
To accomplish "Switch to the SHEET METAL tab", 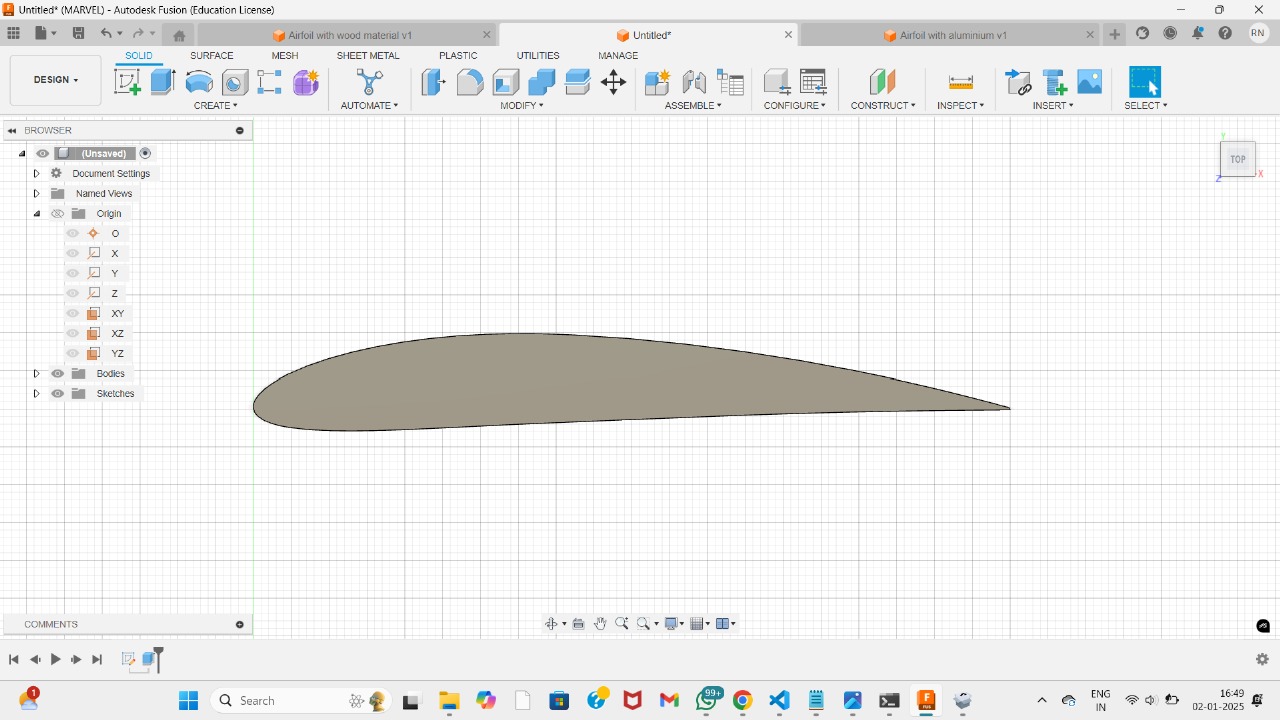I will (x=368, y=56).
